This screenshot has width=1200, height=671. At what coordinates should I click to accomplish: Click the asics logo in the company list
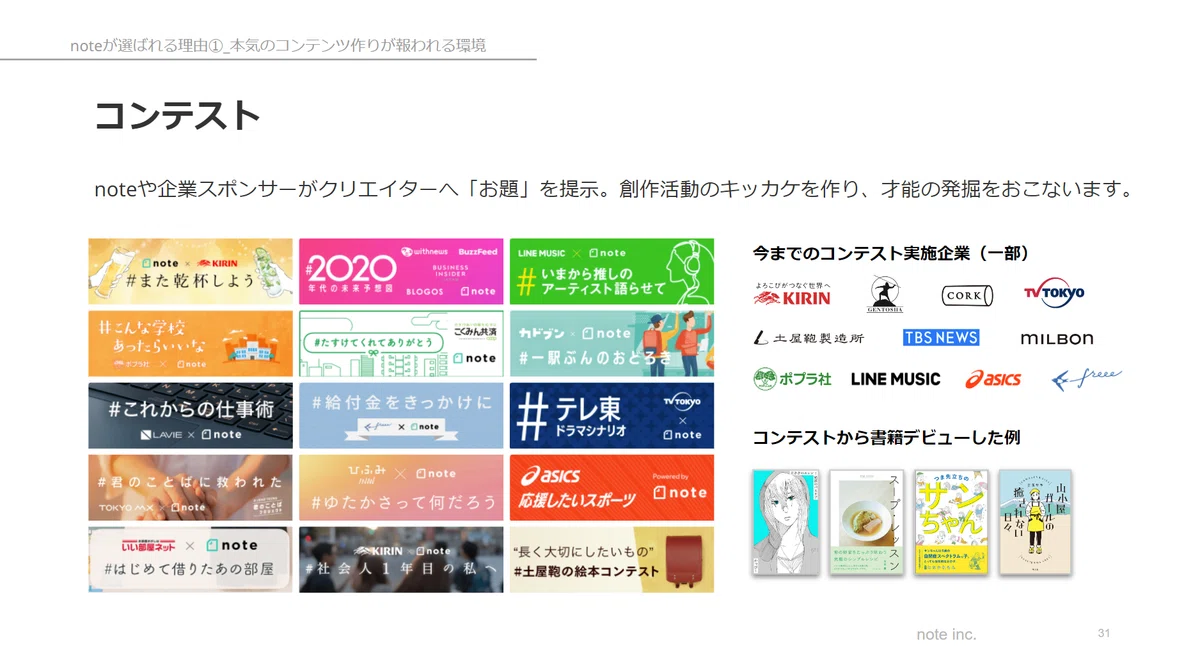point(993,379)
